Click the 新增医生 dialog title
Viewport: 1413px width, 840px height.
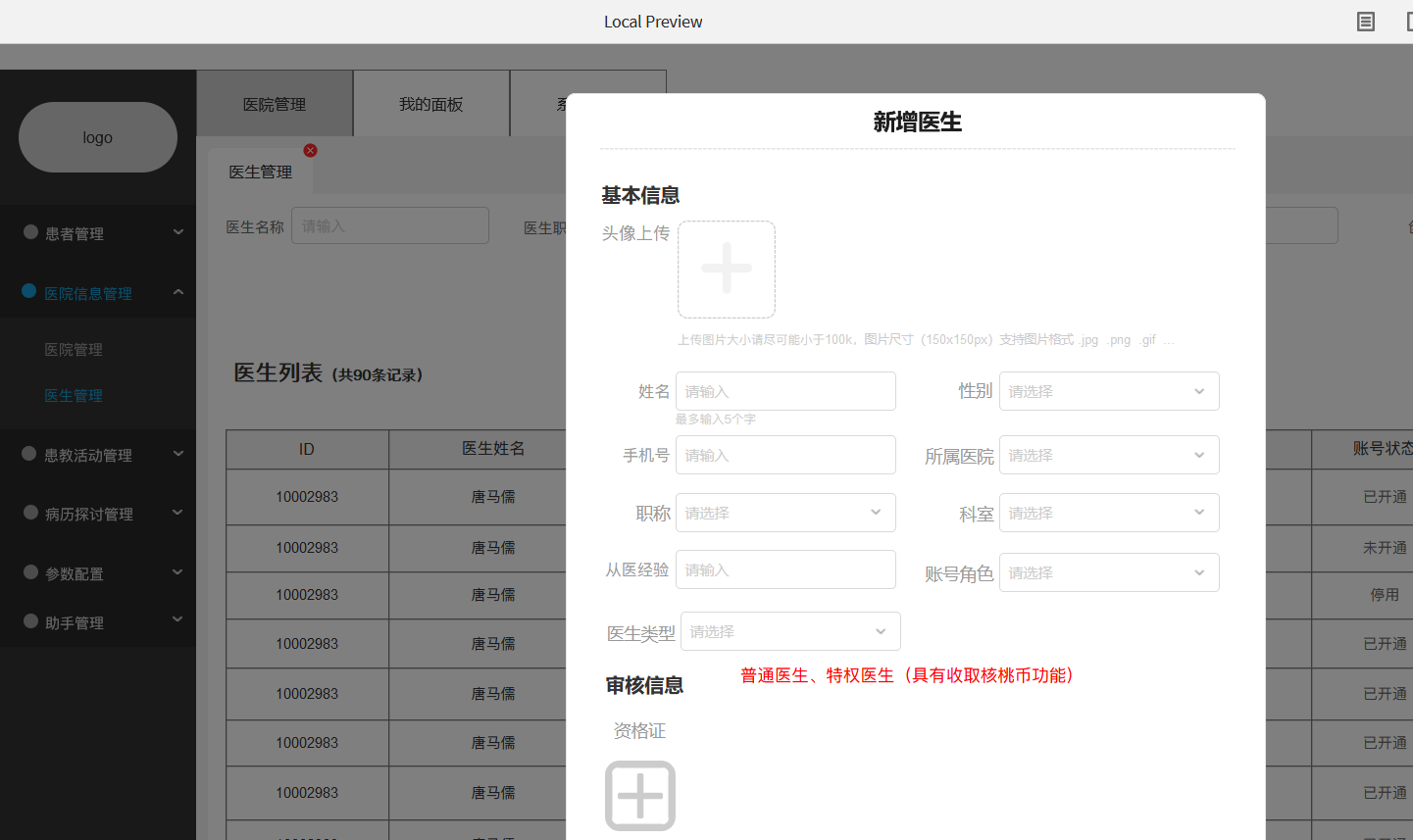click(918, 122)
